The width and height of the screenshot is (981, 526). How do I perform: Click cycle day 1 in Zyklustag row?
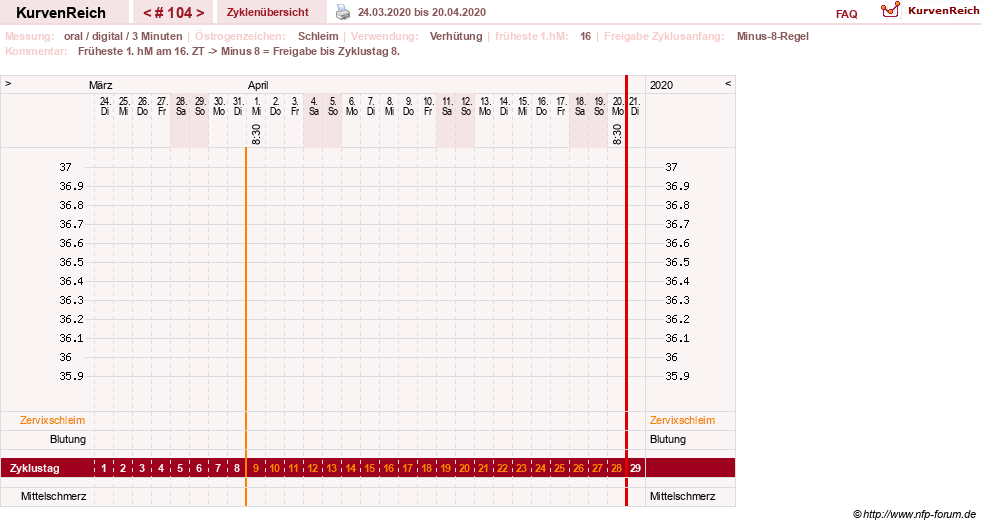(104, 468)
